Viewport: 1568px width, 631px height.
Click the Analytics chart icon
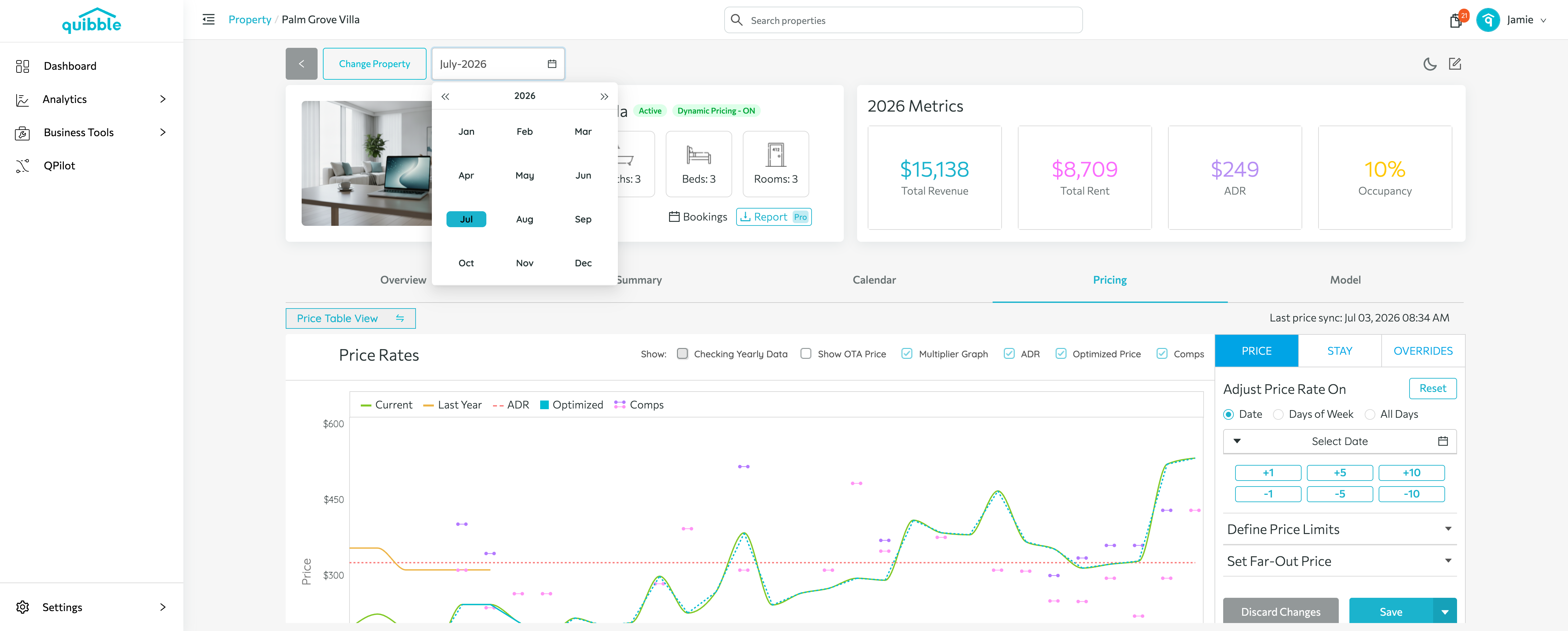(23, 100)
